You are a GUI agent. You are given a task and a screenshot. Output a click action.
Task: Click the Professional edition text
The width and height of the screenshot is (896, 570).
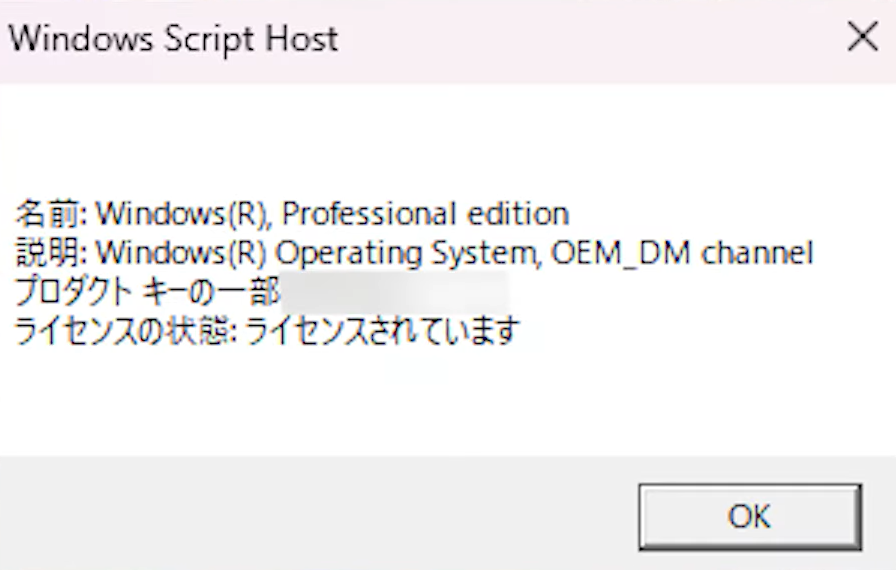(426, 214)
